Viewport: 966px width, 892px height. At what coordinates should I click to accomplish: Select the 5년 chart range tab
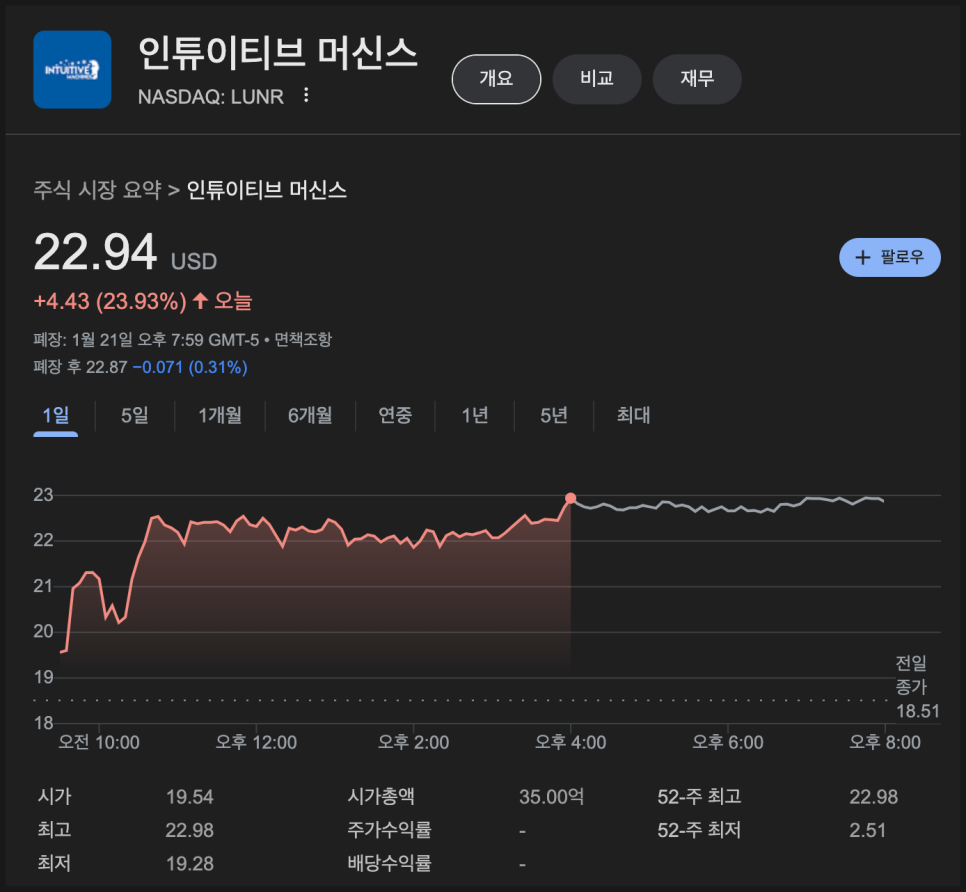click(x=554, y=416)
